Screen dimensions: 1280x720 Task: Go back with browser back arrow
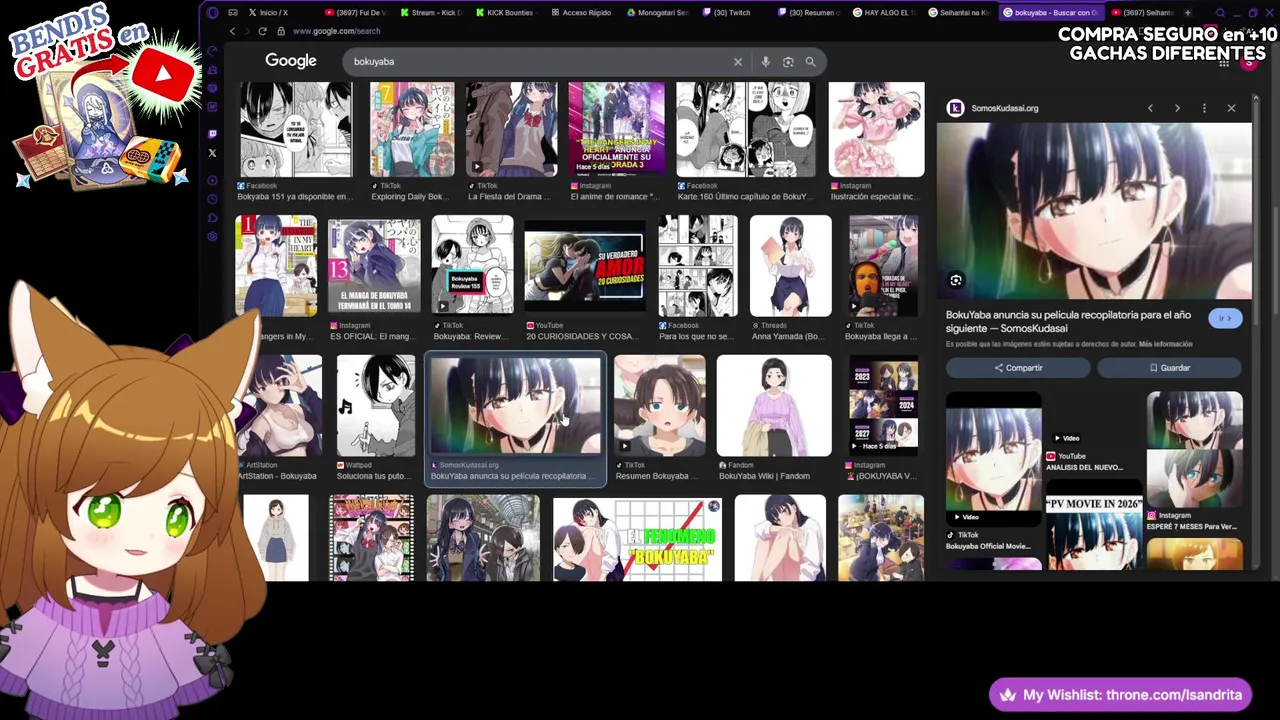coord(232,31)
